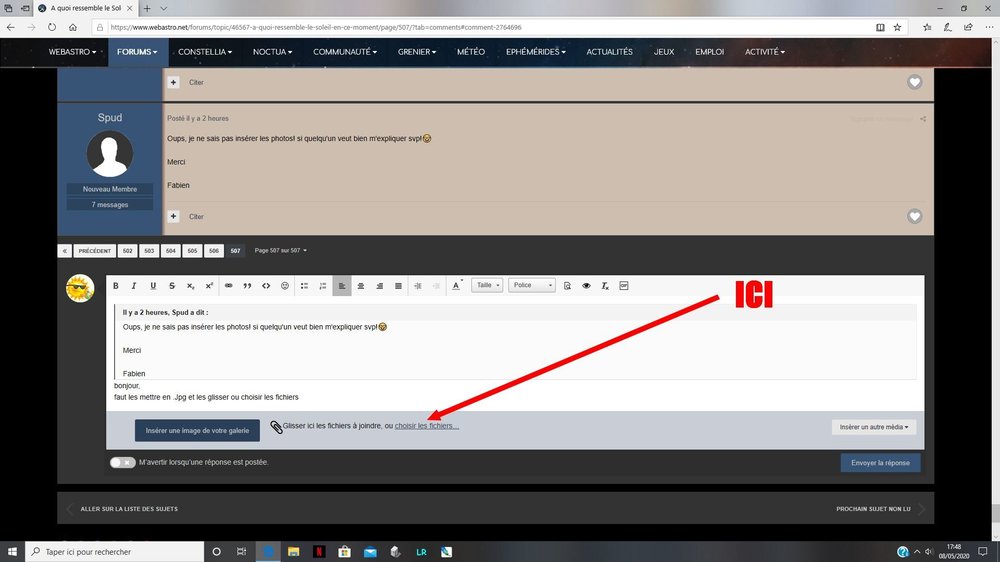The image size is (1000, 562).
Task: Add page to favorites with the star icon
Action: 897,27
